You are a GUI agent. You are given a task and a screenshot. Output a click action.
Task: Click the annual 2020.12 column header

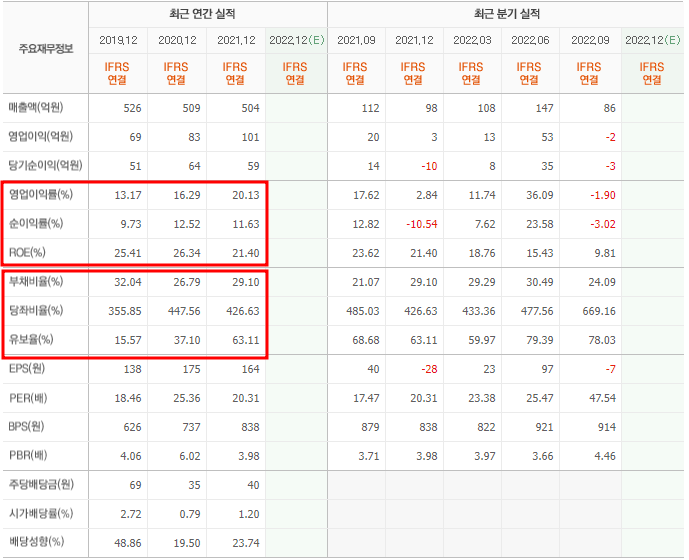coord(177,40)
